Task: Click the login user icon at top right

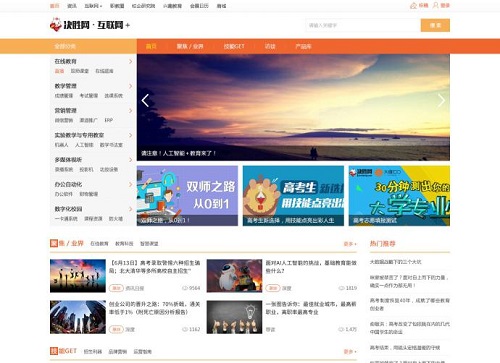Action: coord(435,5)
